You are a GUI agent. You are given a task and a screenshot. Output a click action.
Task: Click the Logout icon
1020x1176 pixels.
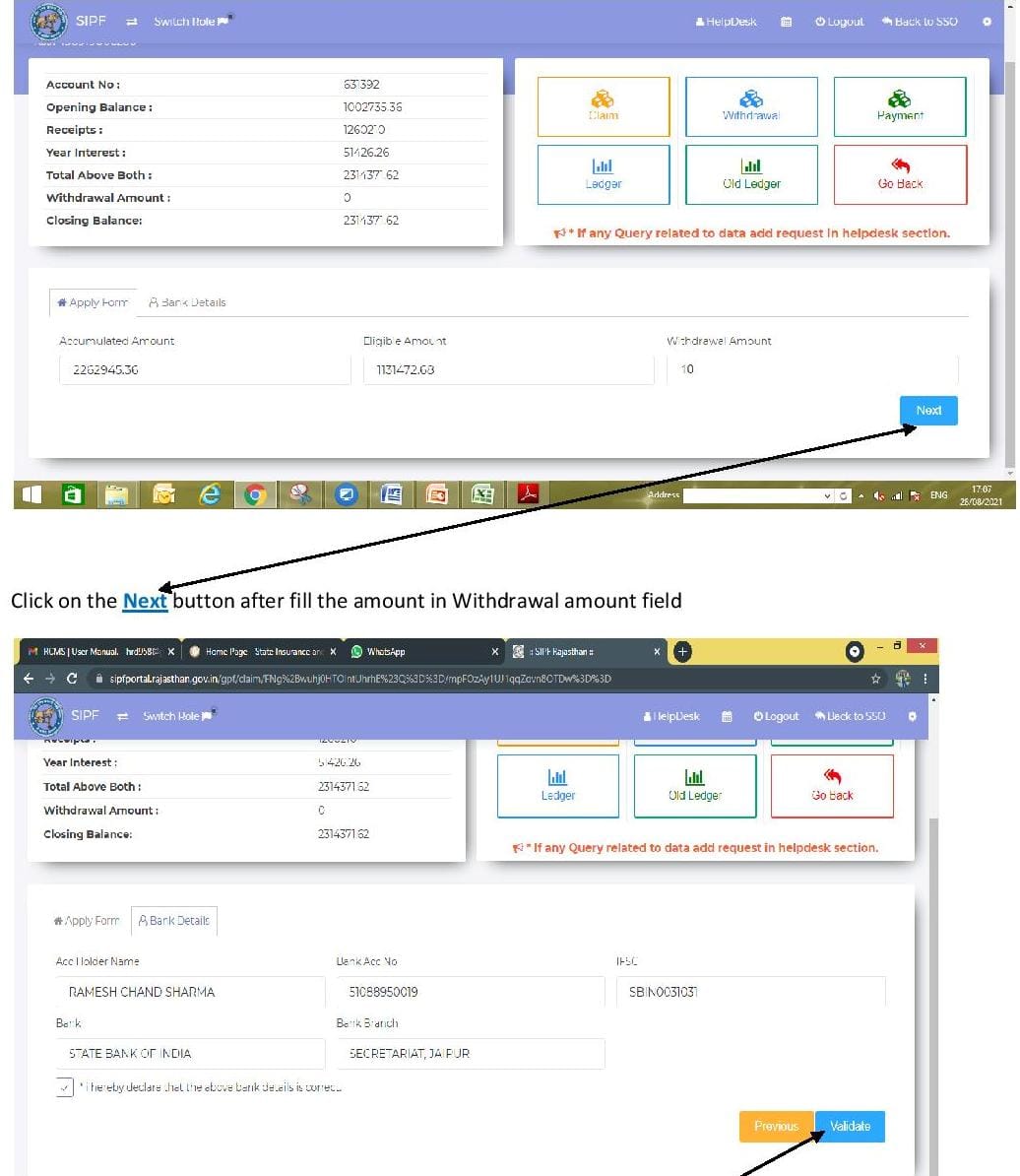pos(838,21)
